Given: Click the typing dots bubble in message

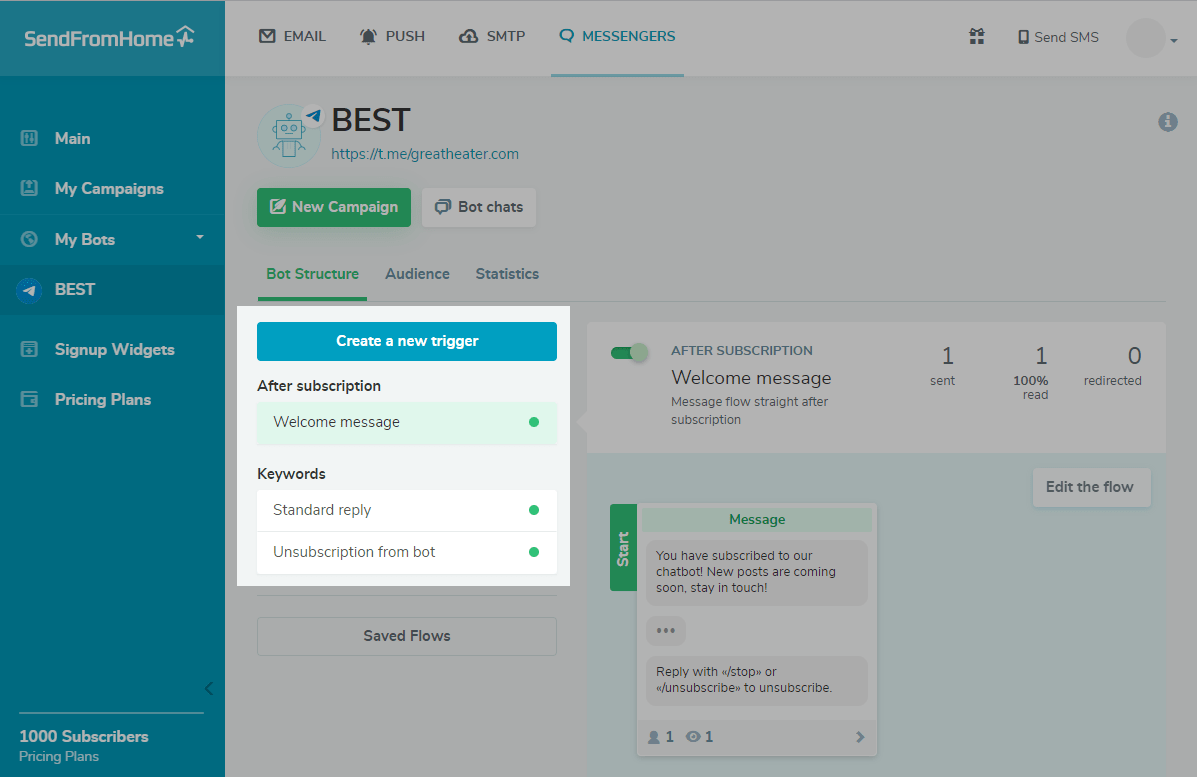Looking at the screenshot, I should pos(666,631).
